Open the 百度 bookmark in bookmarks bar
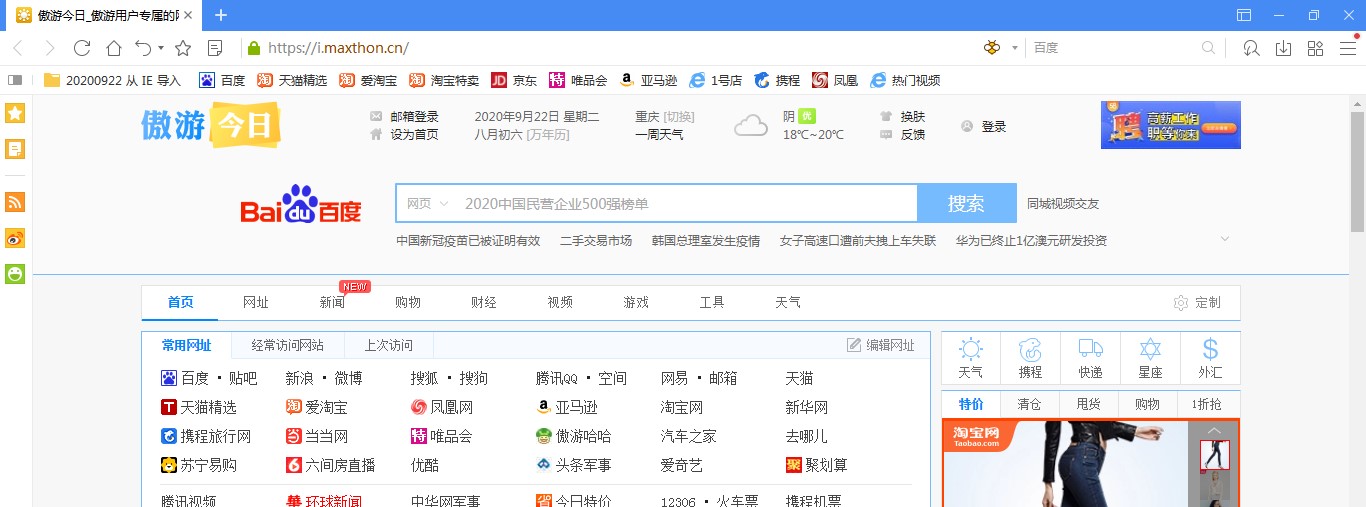Viewport: 1366px width, 507px height. point(222,80)
